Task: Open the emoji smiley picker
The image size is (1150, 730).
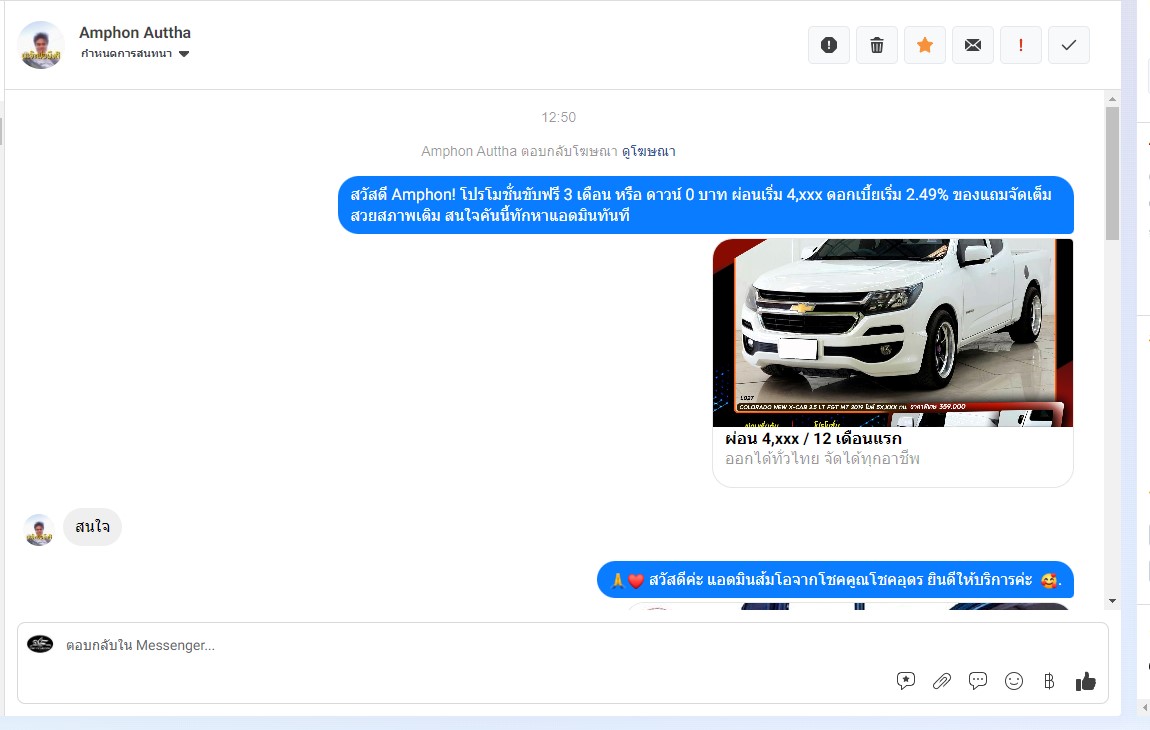Action: 1014,681
